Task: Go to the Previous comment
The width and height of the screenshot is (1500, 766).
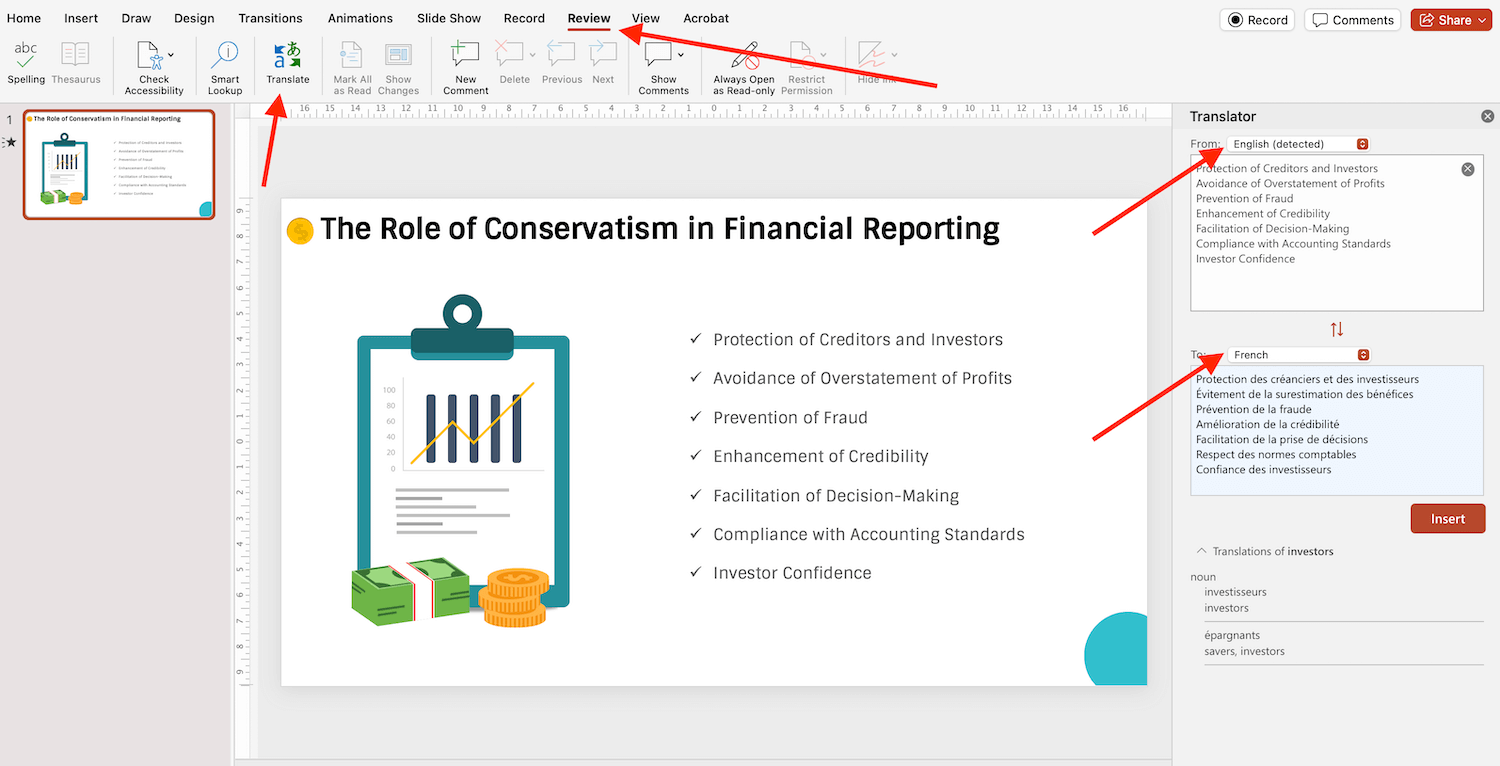Action: coord(562,63)
